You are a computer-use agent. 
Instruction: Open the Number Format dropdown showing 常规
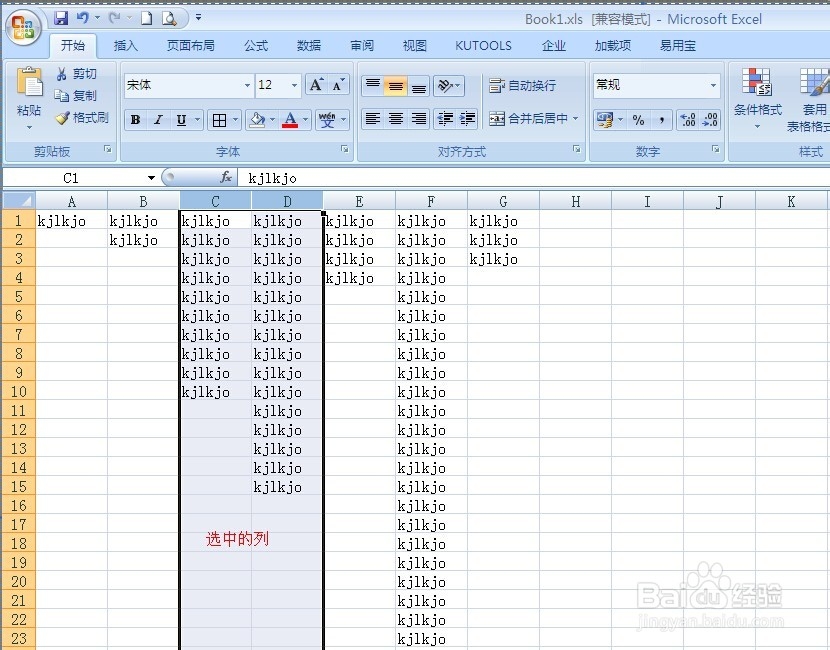[x=712, y=86]
